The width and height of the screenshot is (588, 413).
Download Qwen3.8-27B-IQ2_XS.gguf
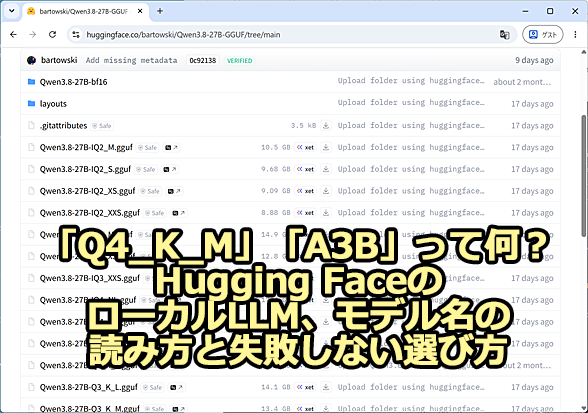(x=326, y=191)
